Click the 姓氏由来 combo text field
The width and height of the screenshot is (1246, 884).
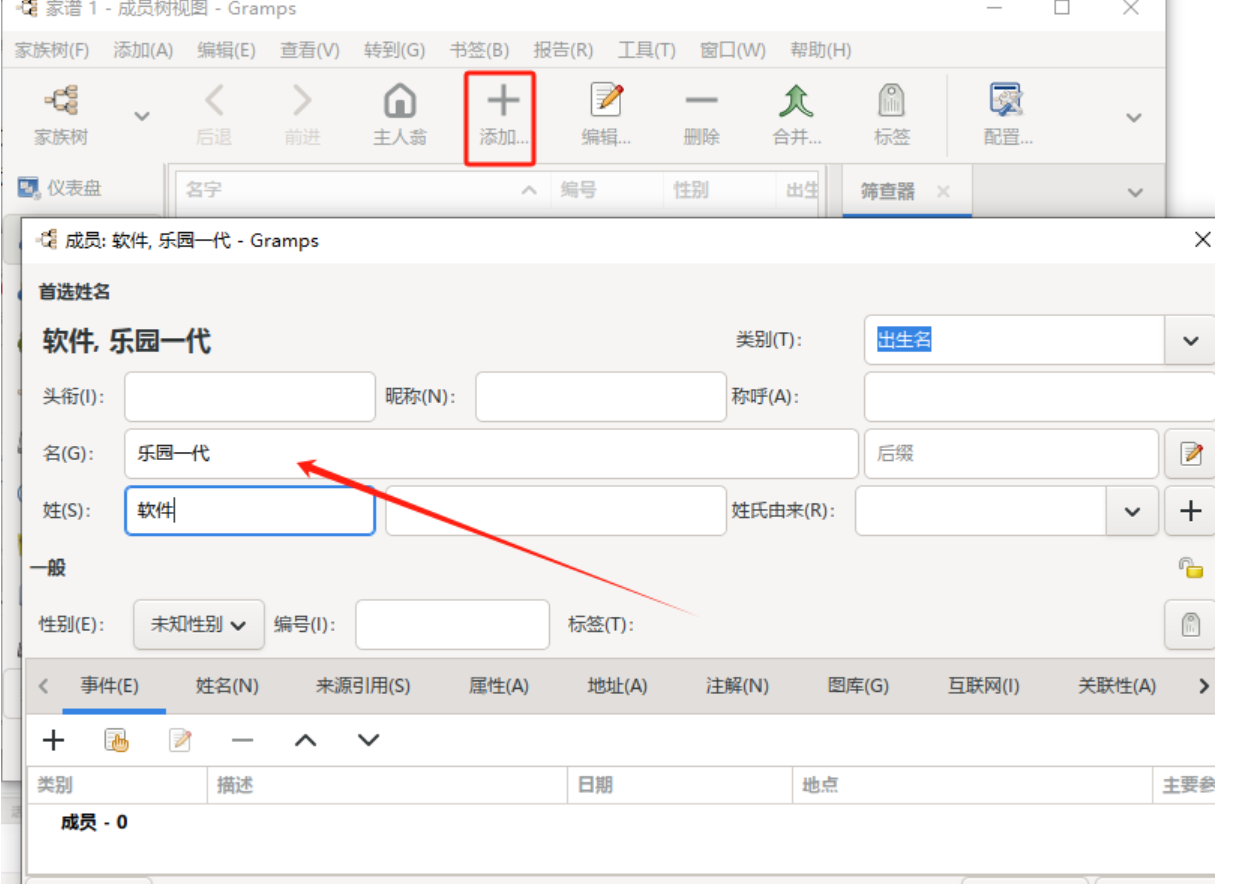tap(981, 510)
